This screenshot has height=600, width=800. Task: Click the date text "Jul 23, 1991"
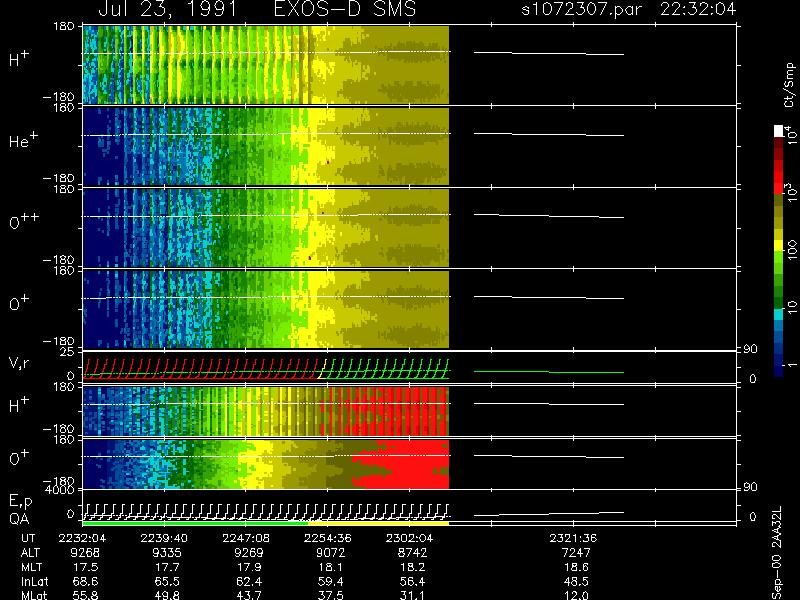pos(167,9)
